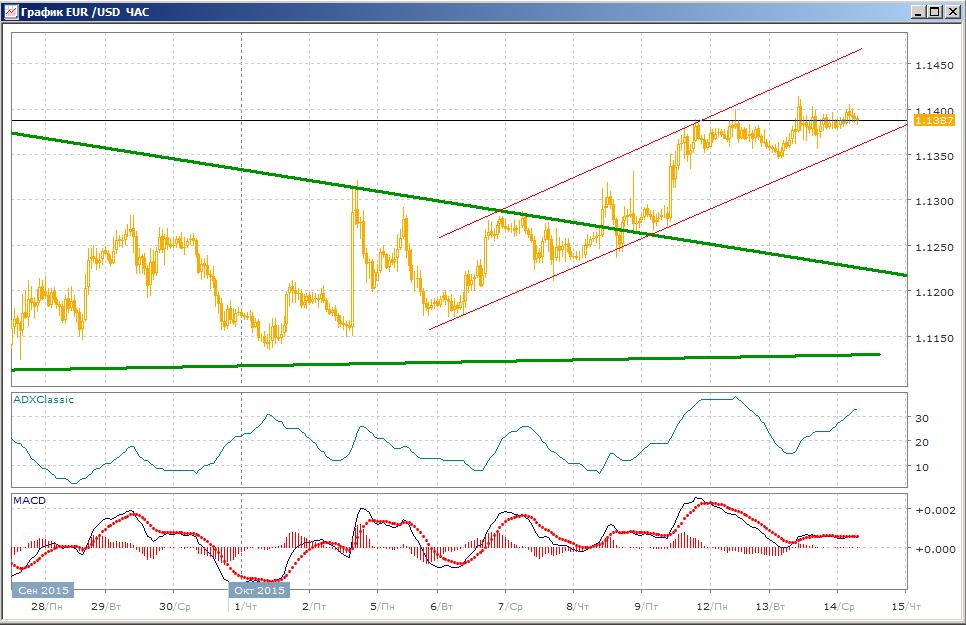Click the MACD indicator label
The width and height of the screenshot is (966, 625).
[30, 500]
